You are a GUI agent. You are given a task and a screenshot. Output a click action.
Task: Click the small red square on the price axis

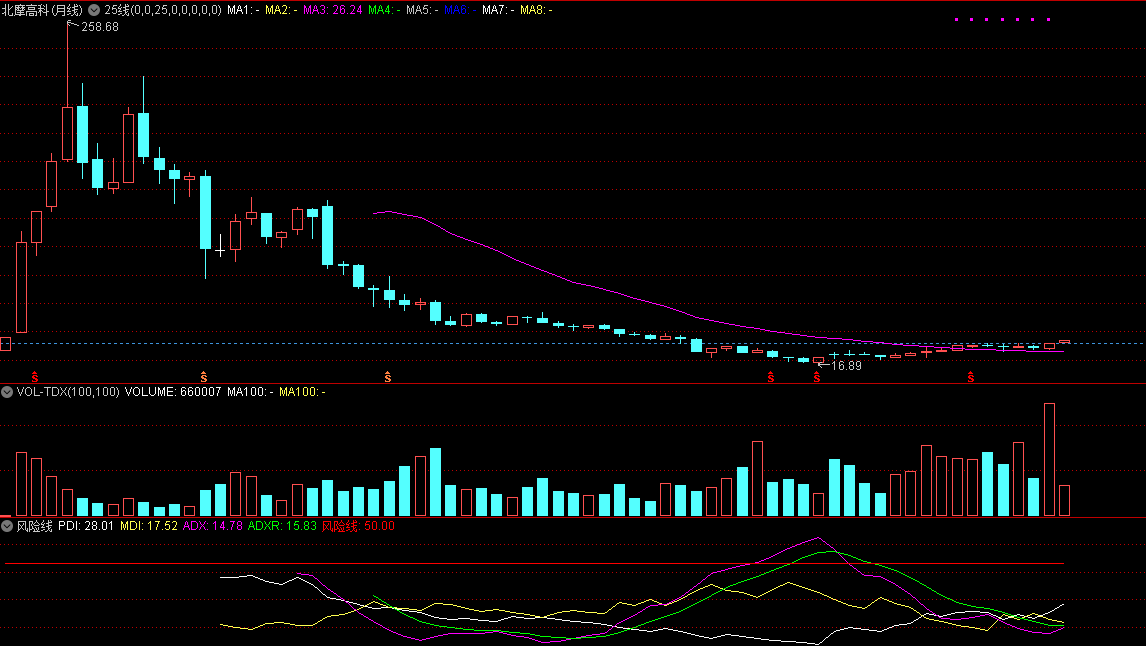(6, 343)
